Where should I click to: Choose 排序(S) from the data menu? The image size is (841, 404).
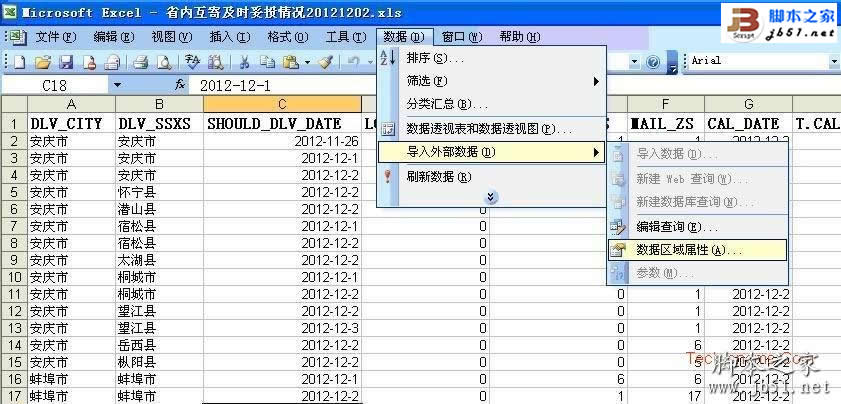(492, 58)
